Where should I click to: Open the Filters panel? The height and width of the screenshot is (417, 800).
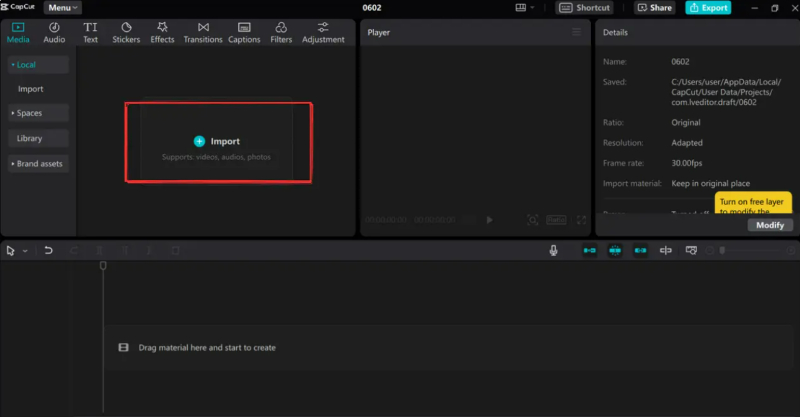pos(281,32)
